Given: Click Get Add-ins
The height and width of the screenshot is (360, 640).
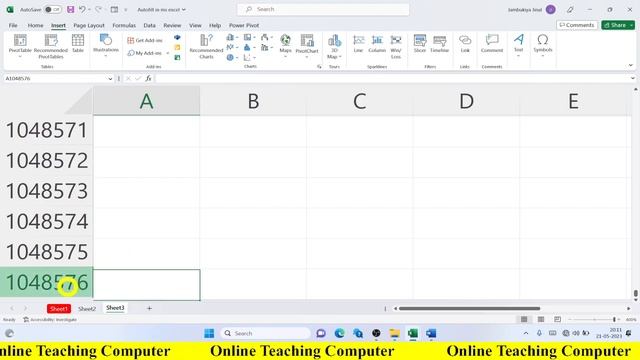Looking at the screenshot, I should tap(145, 40).
